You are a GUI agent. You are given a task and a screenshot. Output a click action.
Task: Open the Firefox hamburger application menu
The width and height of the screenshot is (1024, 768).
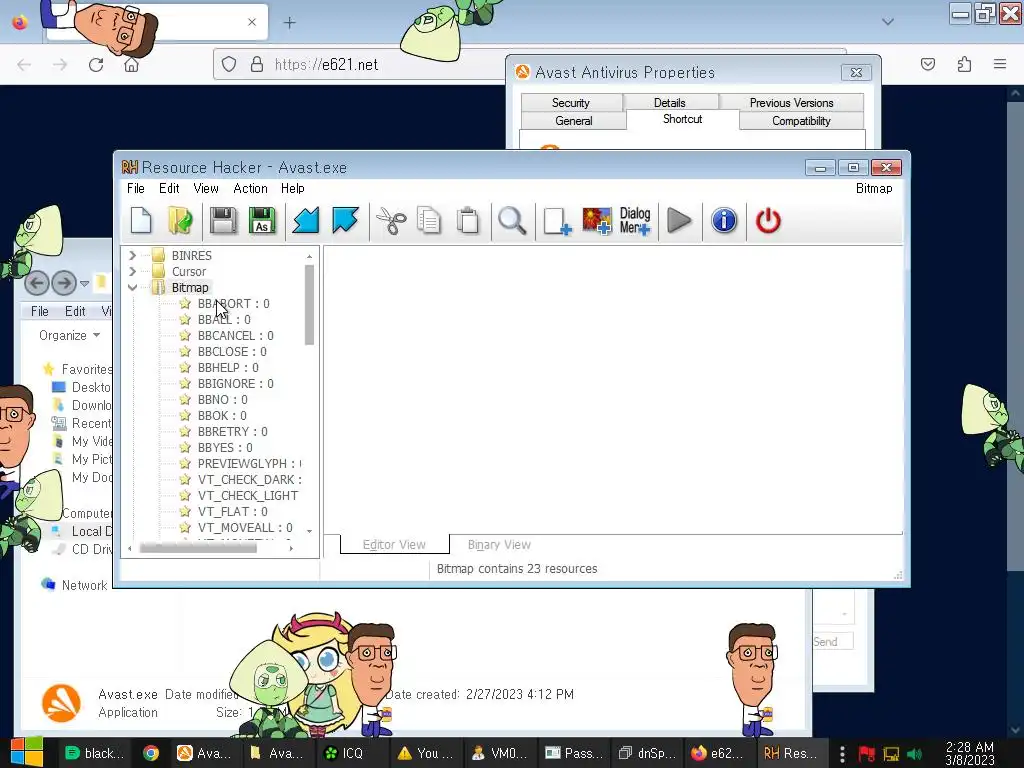point(1000,64)
